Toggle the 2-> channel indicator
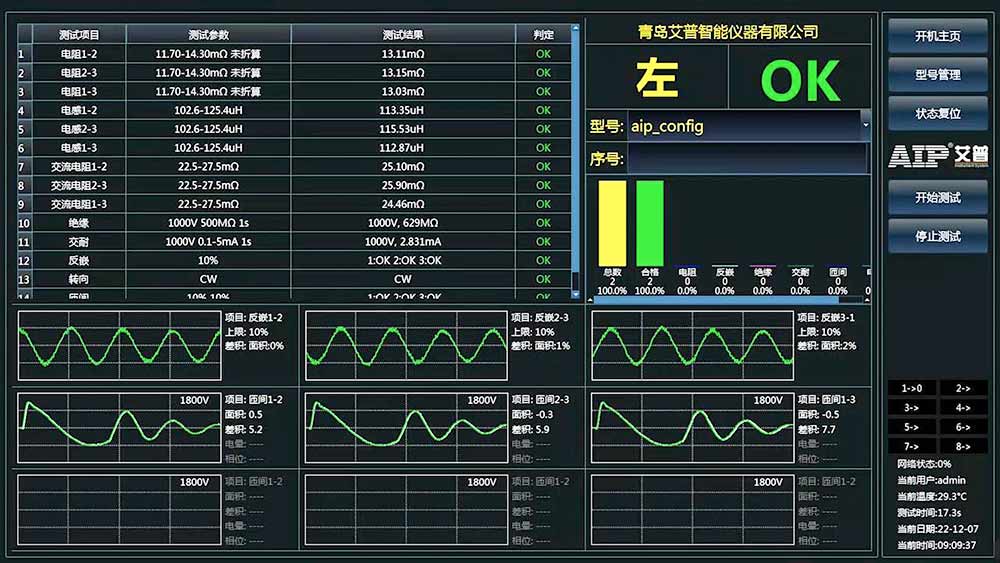Image resolution: width=1000 pixels, height=563 pixels. click(x=963, y=388)
